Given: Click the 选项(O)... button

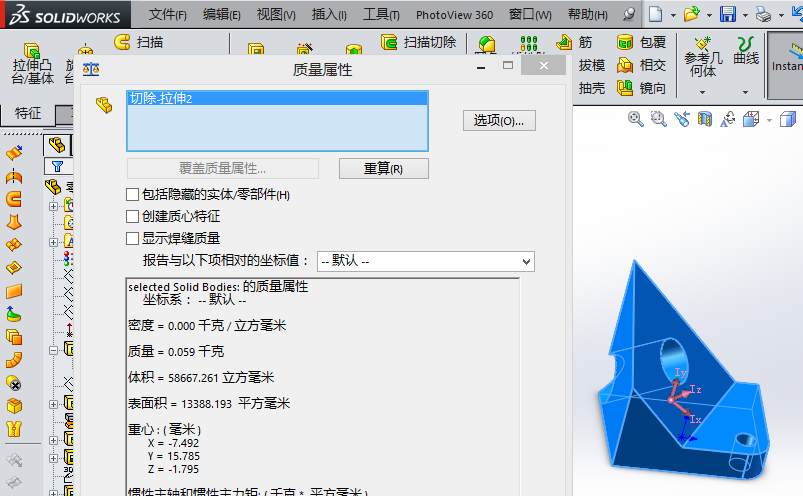Looking at the screenshot, I should click(x=499, y=120).
